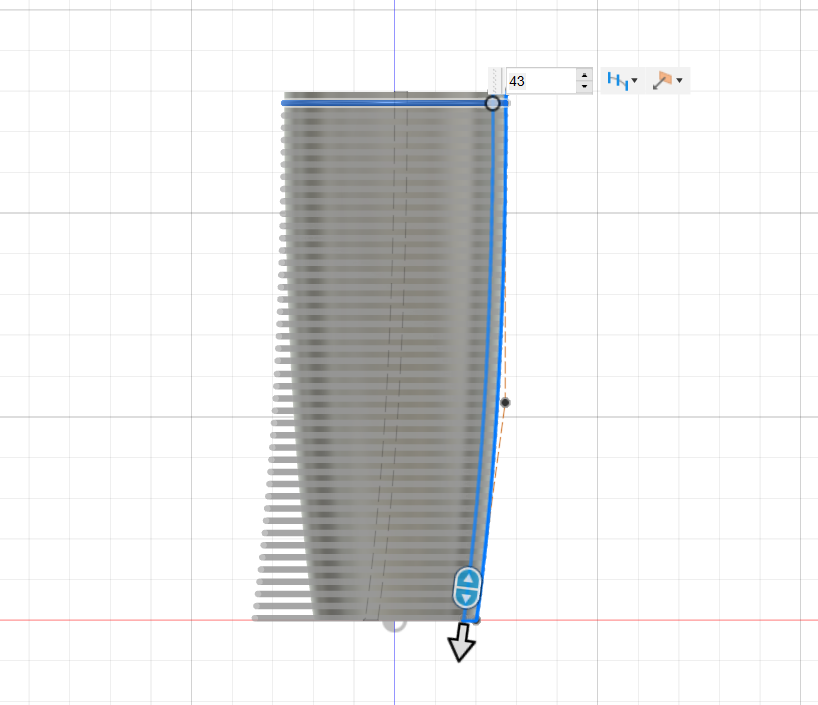The width and height of the screenshot is (818, 705).
Task: Click the lower arrow of the blue manipulator
Action: click(466, 598)
